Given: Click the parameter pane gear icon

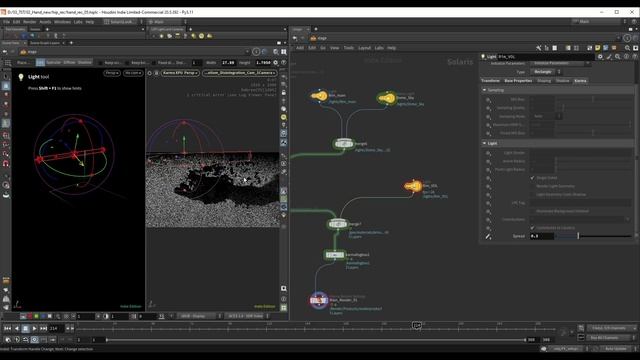Looking at the screenshot, I should point(600,57).
